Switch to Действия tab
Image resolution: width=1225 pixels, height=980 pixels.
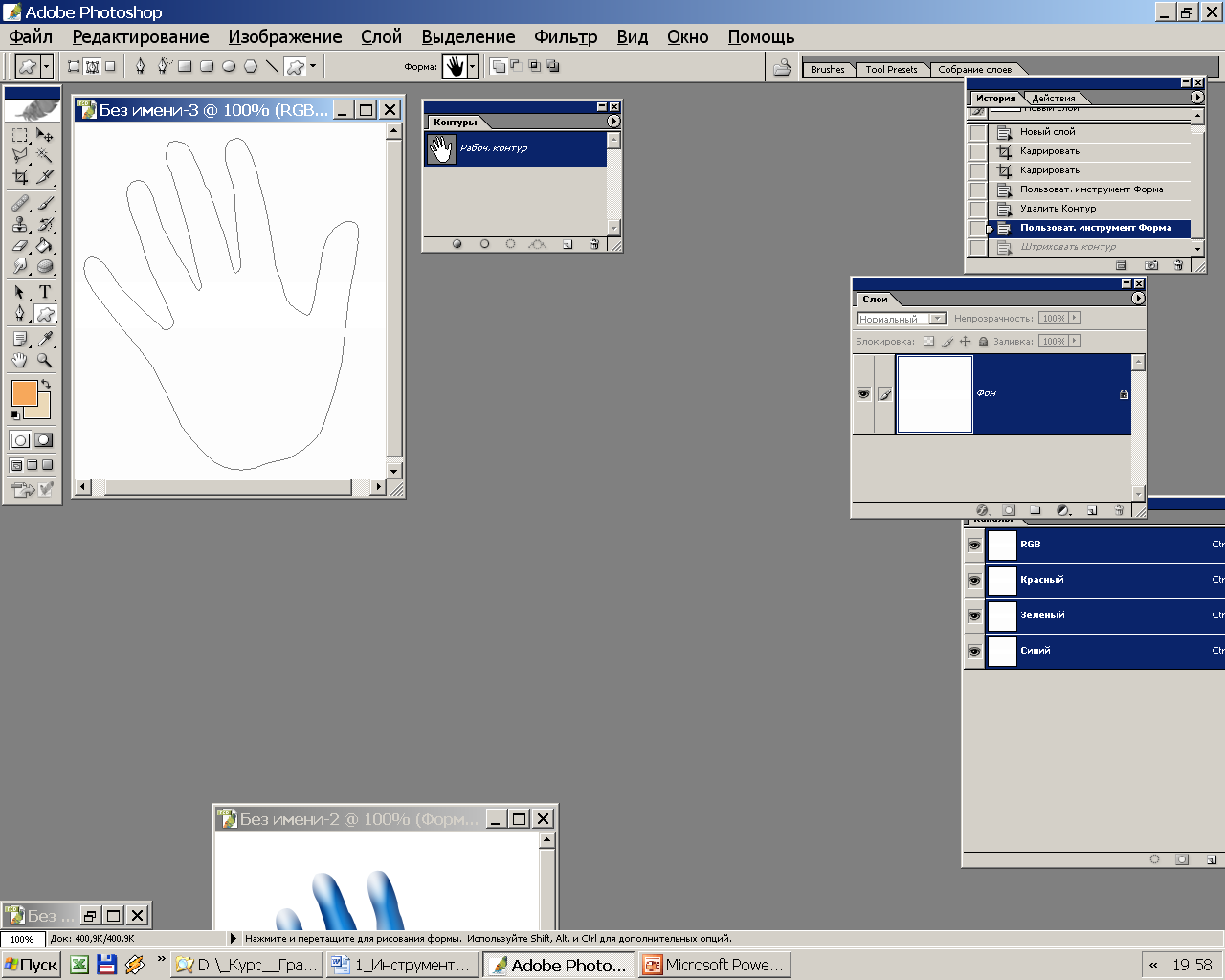[1054, 98]
